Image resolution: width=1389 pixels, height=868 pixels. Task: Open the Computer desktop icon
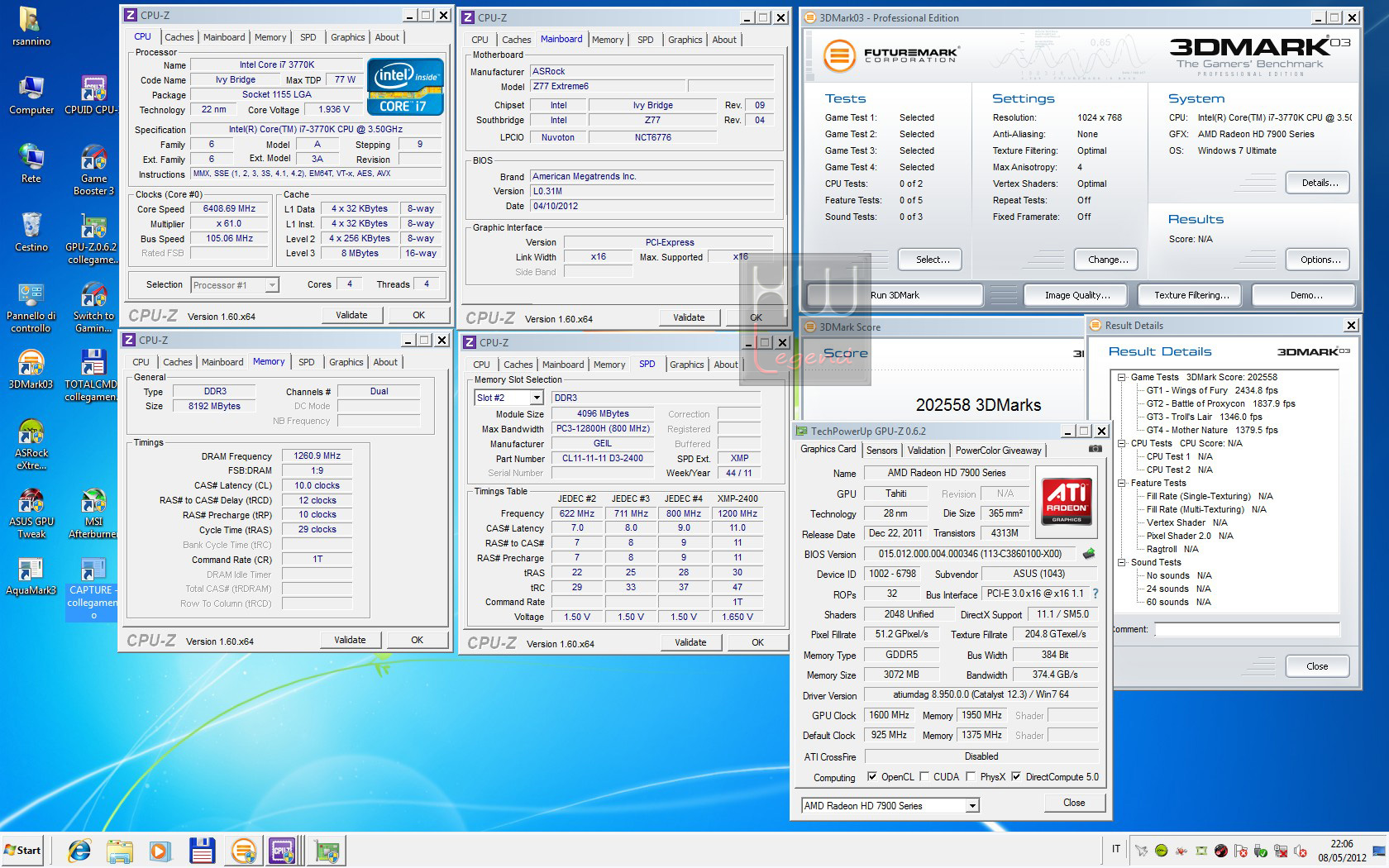(31, 94)
